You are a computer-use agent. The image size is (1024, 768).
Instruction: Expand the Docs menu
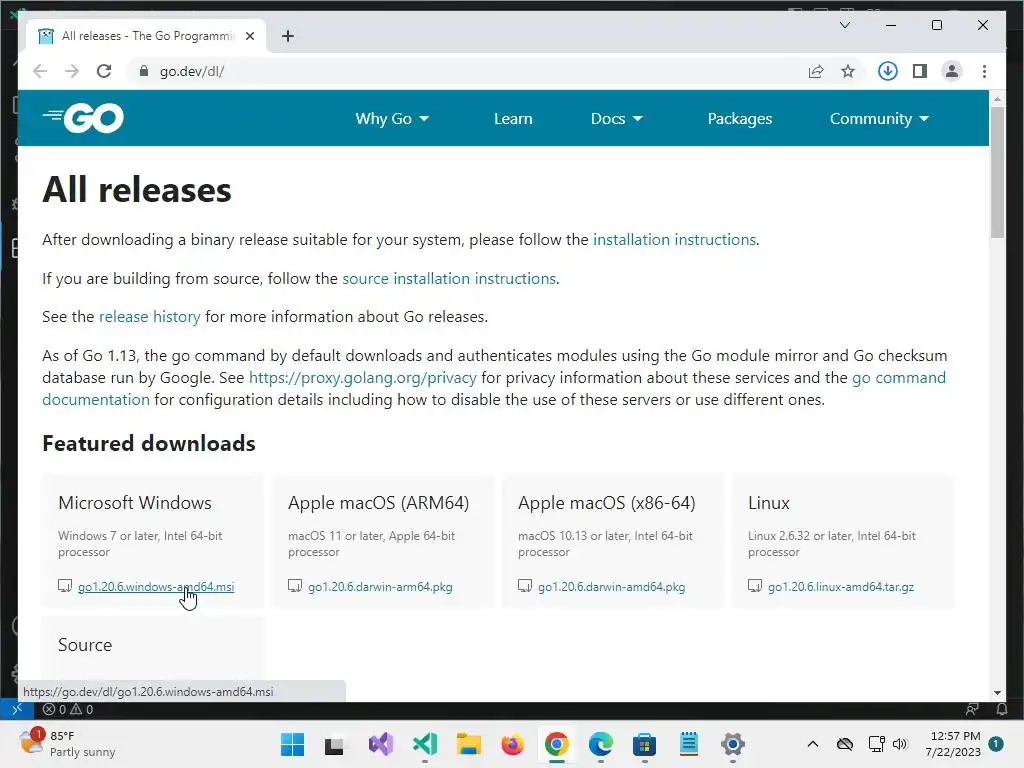coord(616,119)
